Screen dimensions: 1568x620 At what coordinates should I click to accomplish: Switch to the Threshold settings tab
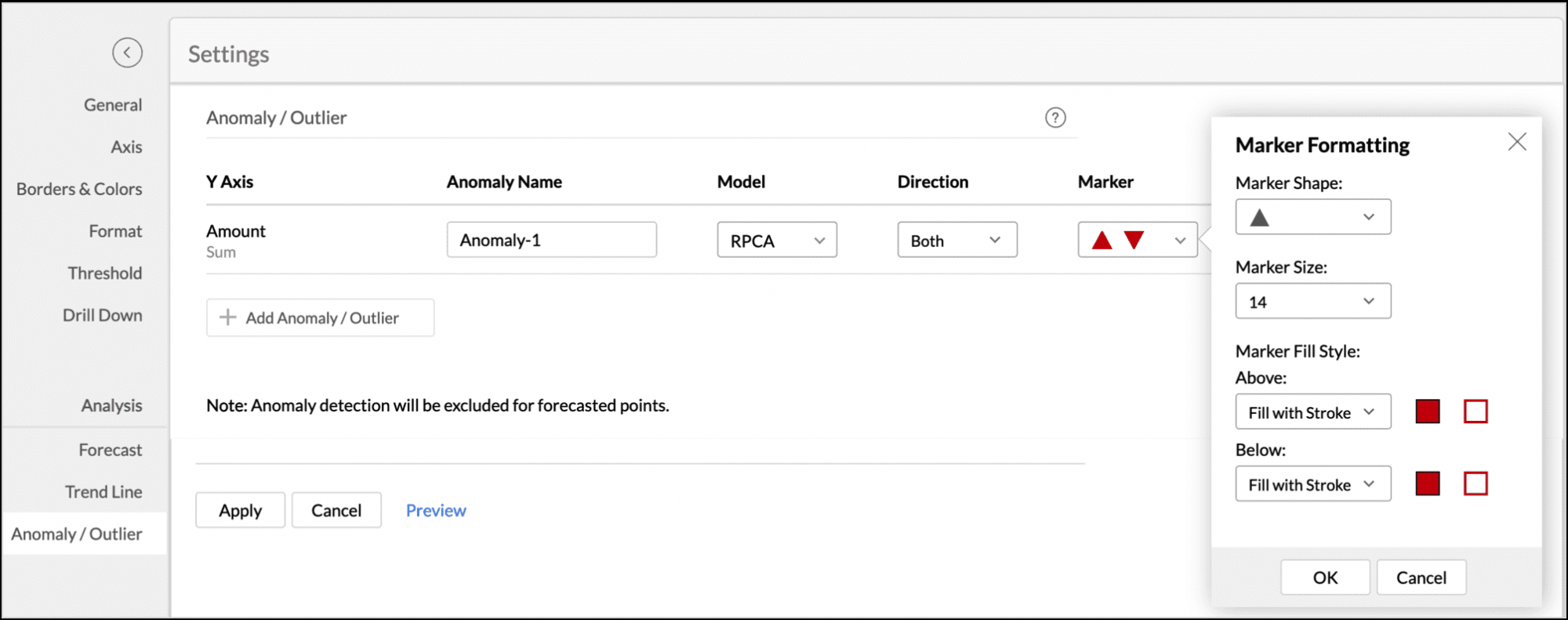(x=104, y=274)
